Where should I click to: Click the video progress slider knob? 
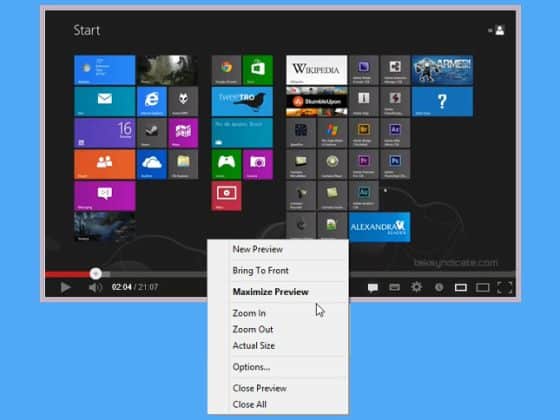[95, 274]
